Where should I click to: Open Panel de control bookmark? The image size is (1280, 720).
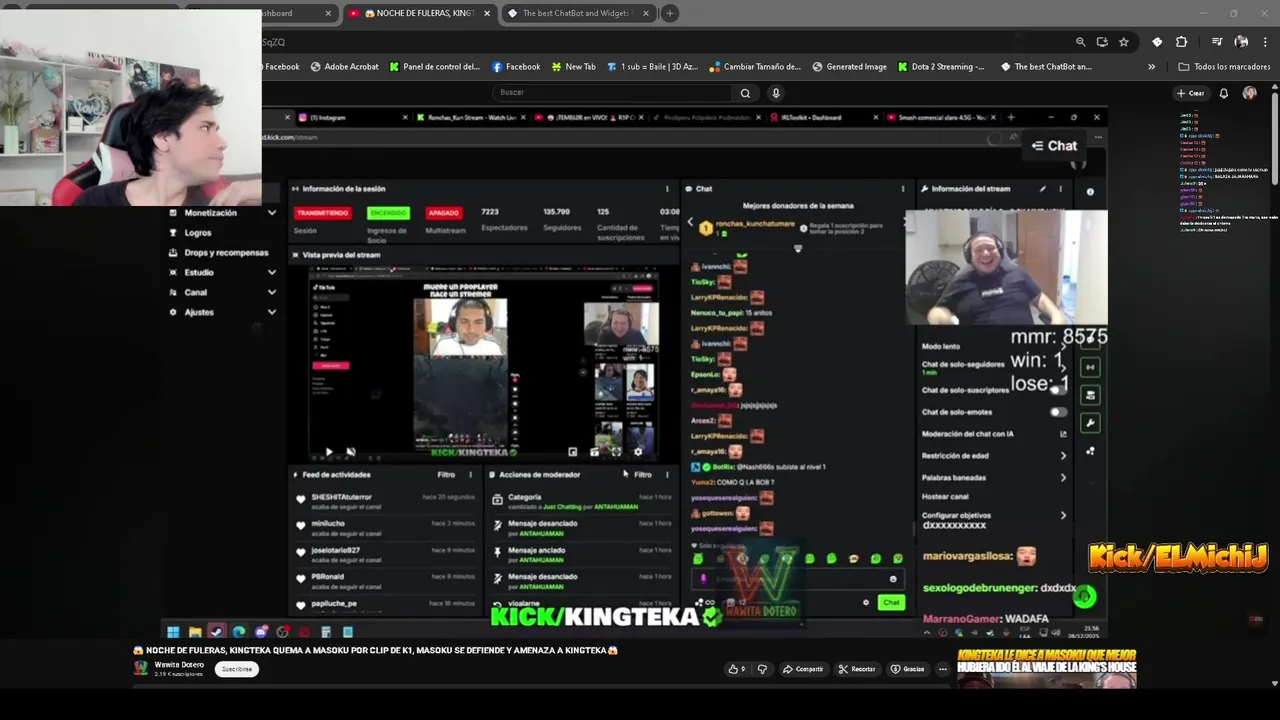tap(435, 67)
